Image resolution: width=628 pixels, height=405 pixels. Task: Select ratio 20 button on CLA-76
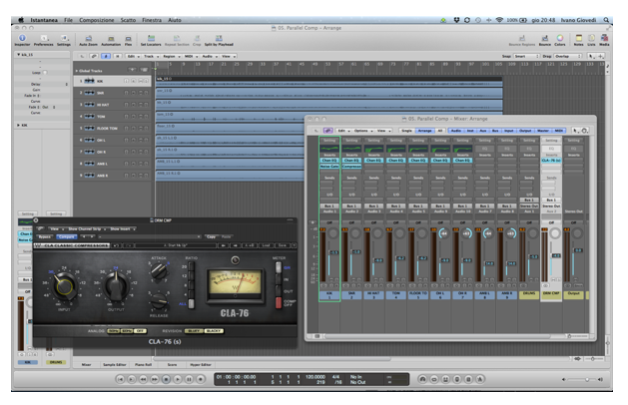[x=191, y=266]
